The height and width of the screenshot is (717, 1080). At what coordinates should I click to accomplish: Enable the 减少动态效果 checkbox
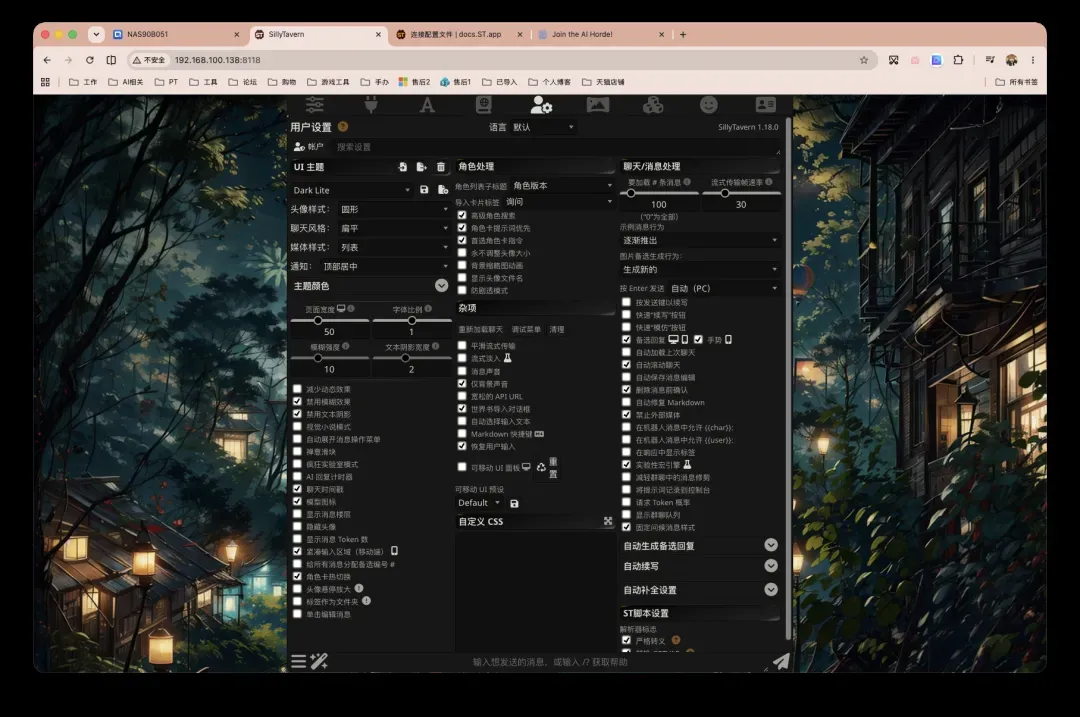click(298, 388)
